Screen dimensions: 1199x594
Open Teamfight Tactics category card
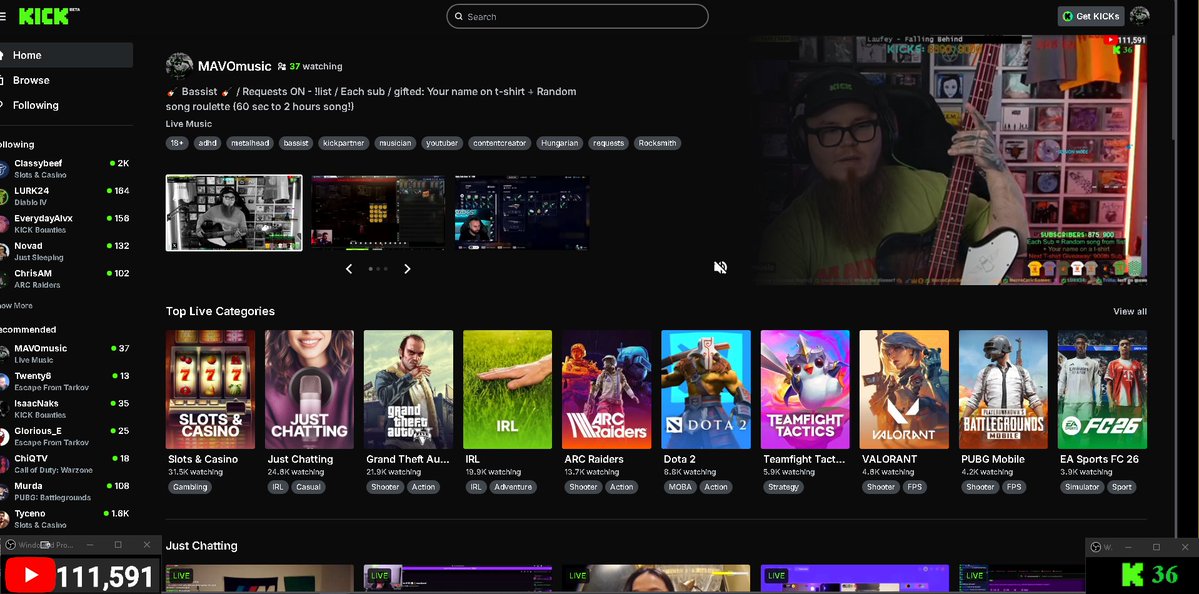point(805,389)
